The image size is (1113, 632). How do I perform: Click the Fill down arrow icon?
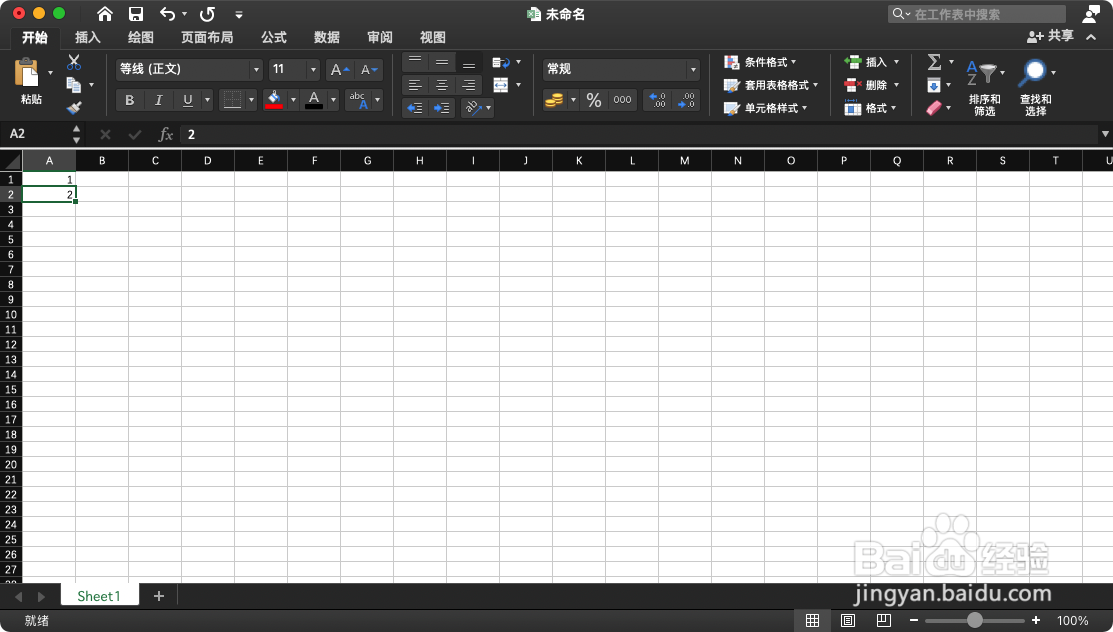click(x=934, y=85)
